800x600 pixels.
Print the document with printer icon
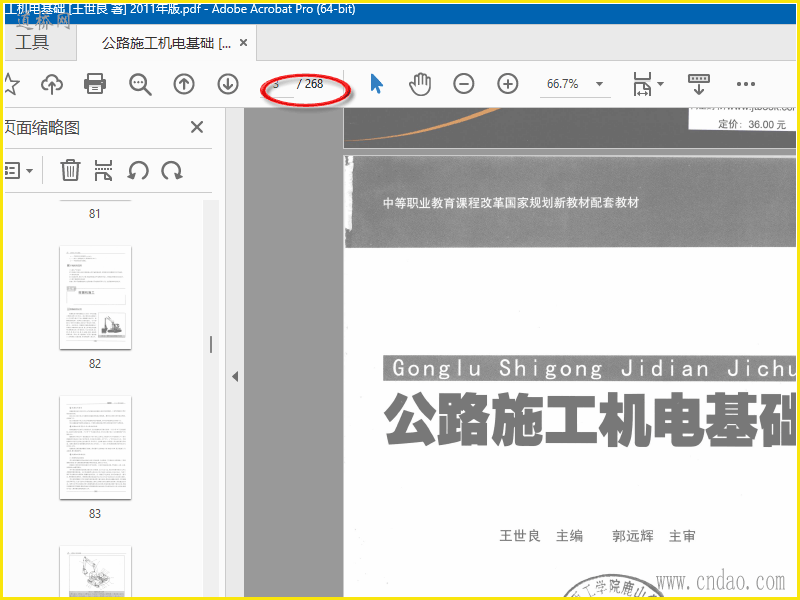[95, 84]
